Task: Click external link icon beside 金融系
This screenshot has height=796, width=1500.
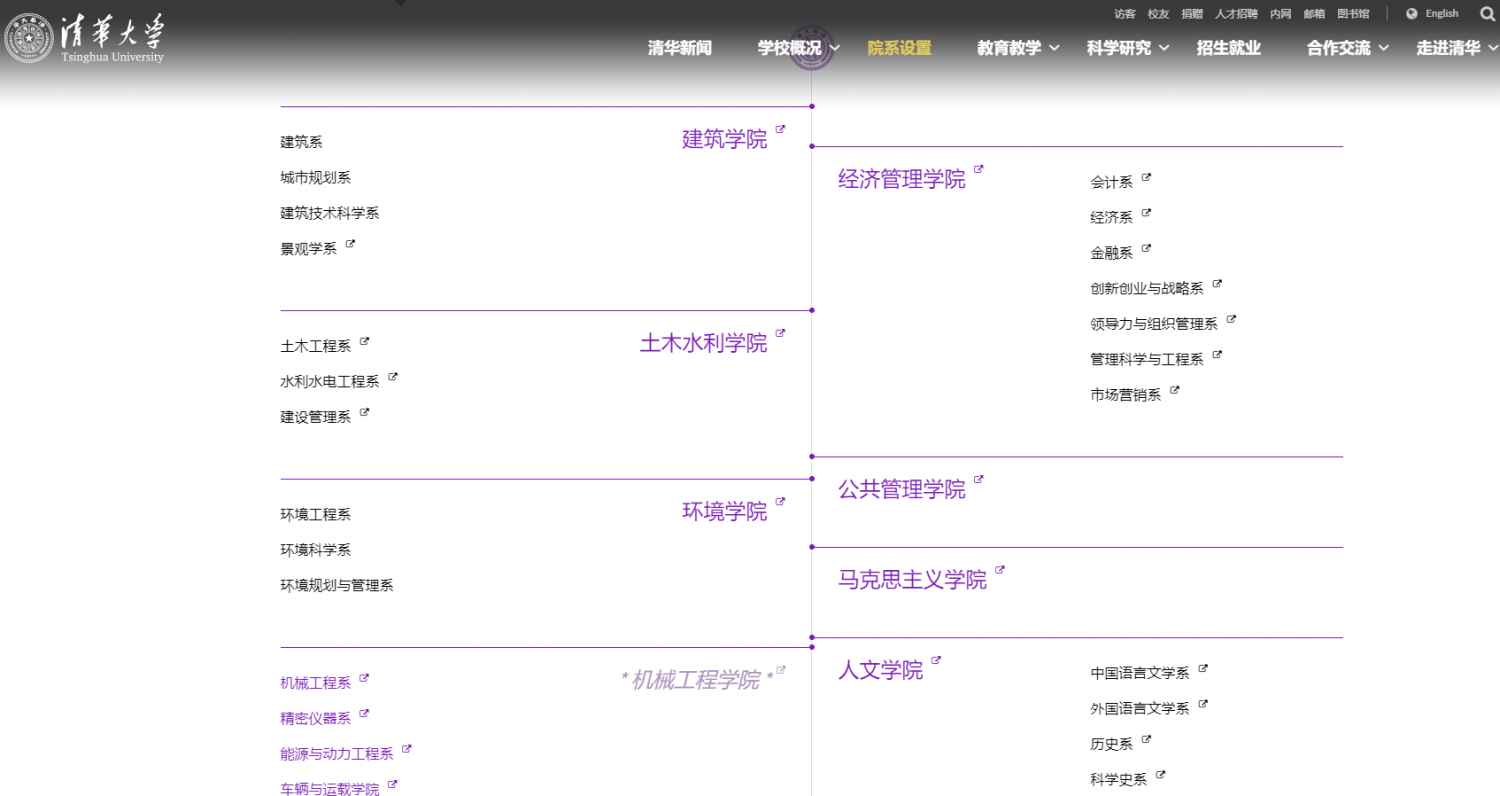Action: click(1146, 248)
